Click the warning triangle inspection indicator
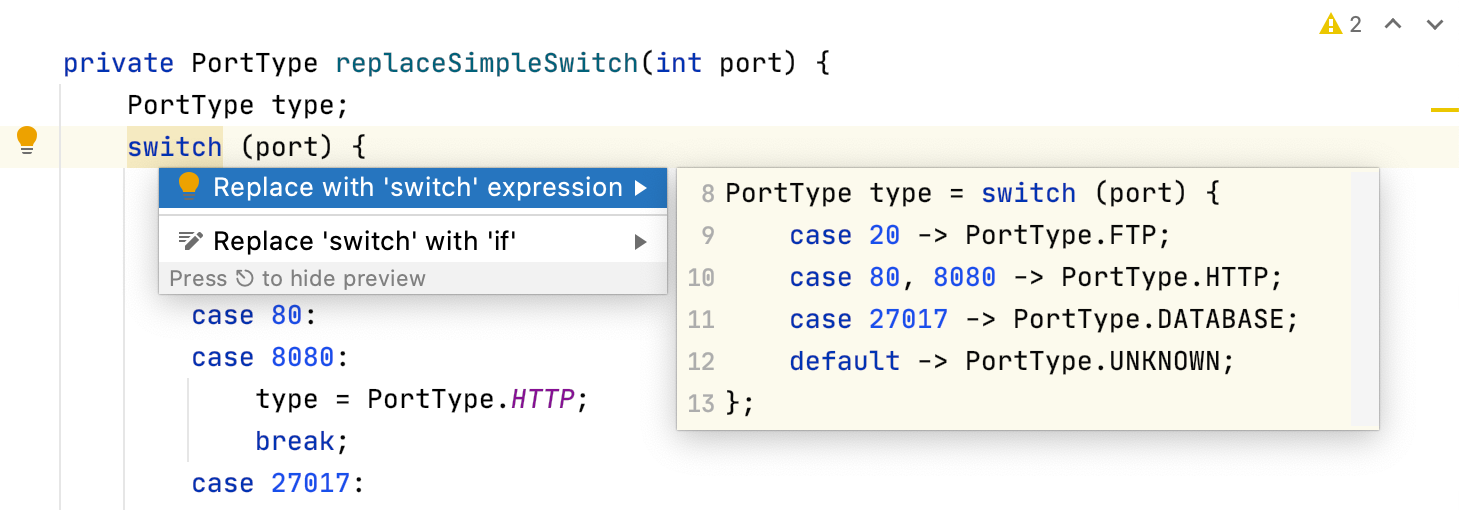This screenshot has height=510, width=1459. 1330,24
